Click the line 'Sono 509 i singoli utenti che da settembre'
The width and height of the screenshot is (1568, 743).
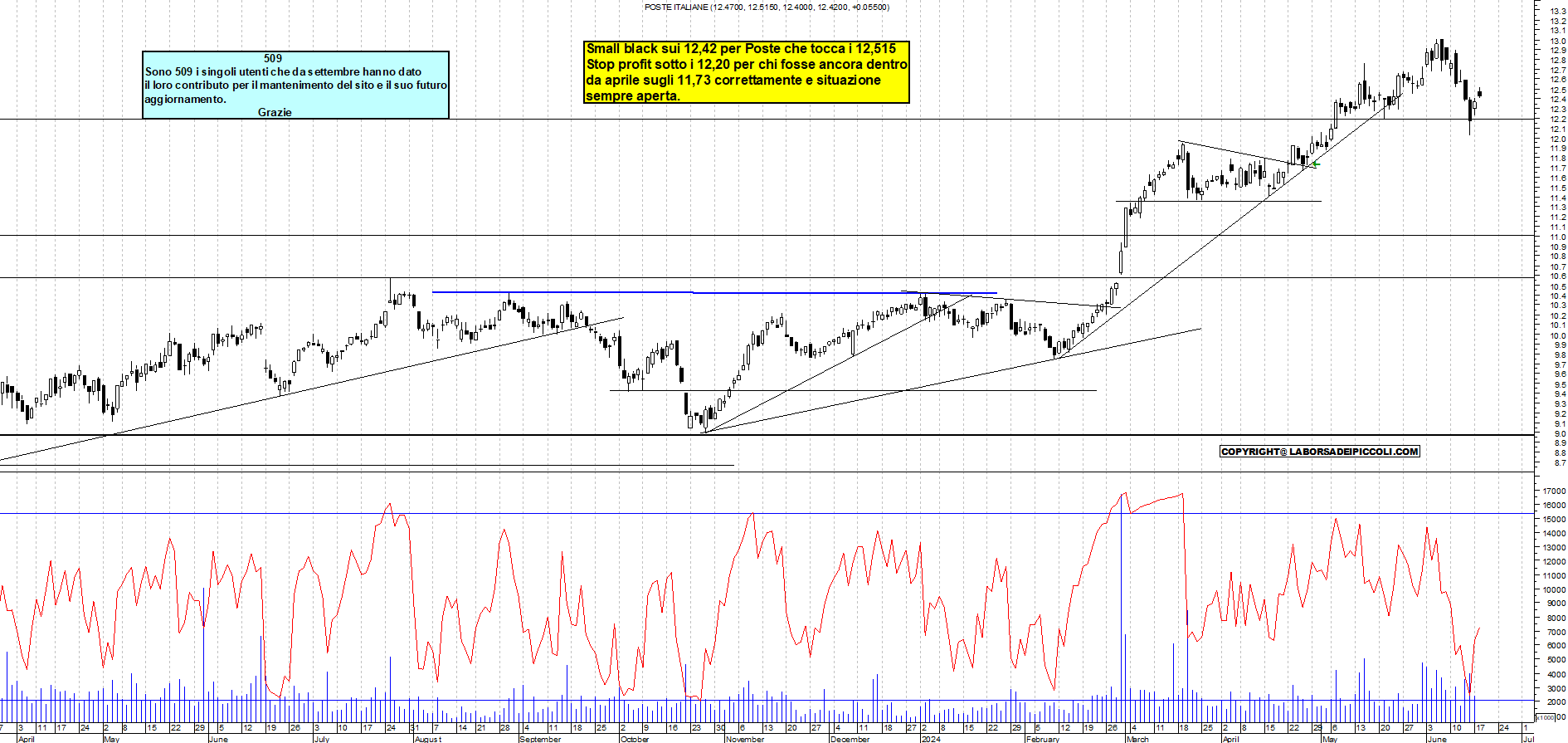283,71
